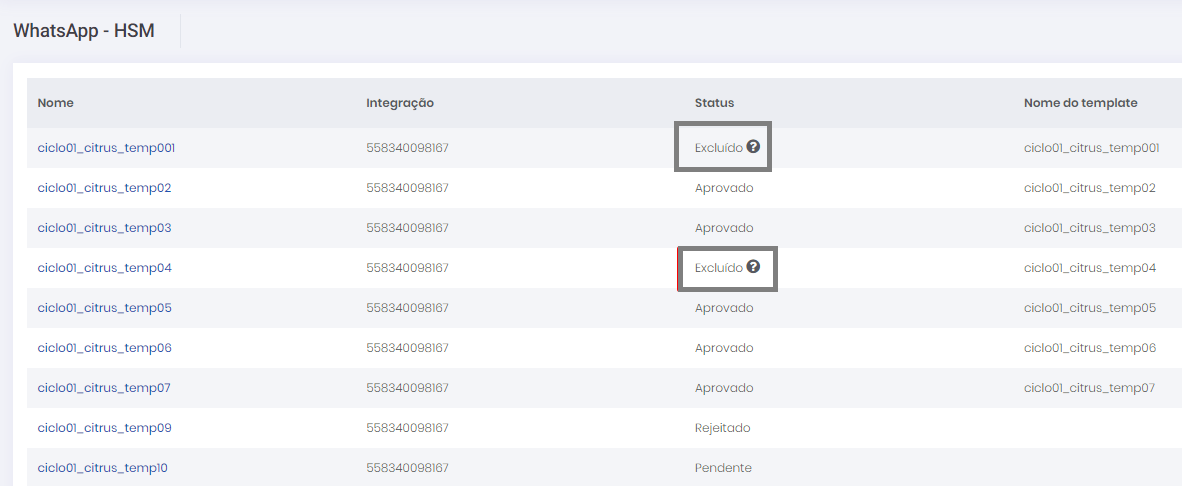
Task: Click help icon beside Excluído for ciclo01_citrus_temp001
Action: point(753,147)
